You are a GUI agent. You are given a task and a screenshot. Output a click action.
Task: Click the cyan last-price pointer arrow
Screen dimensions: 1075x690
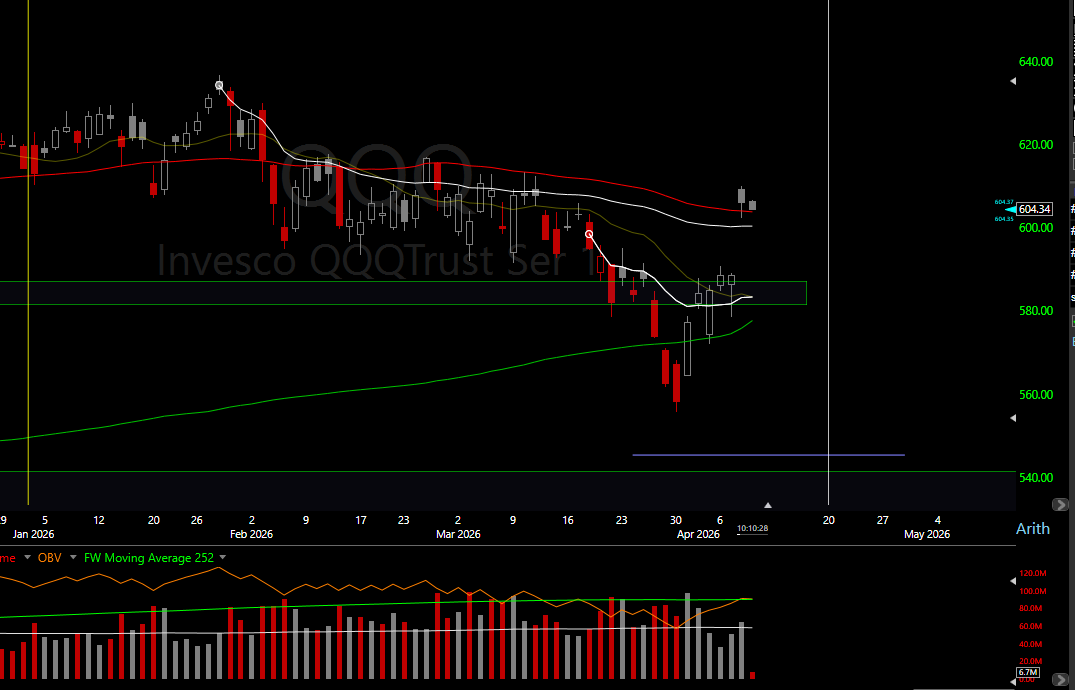[1010, 210]
